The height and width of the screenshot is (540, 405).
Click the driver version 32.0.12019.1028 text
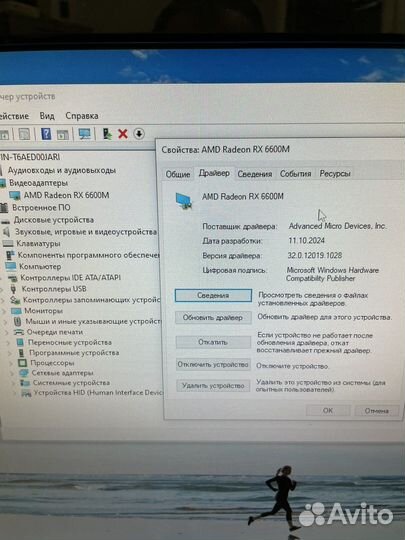[x=315, y=255]
